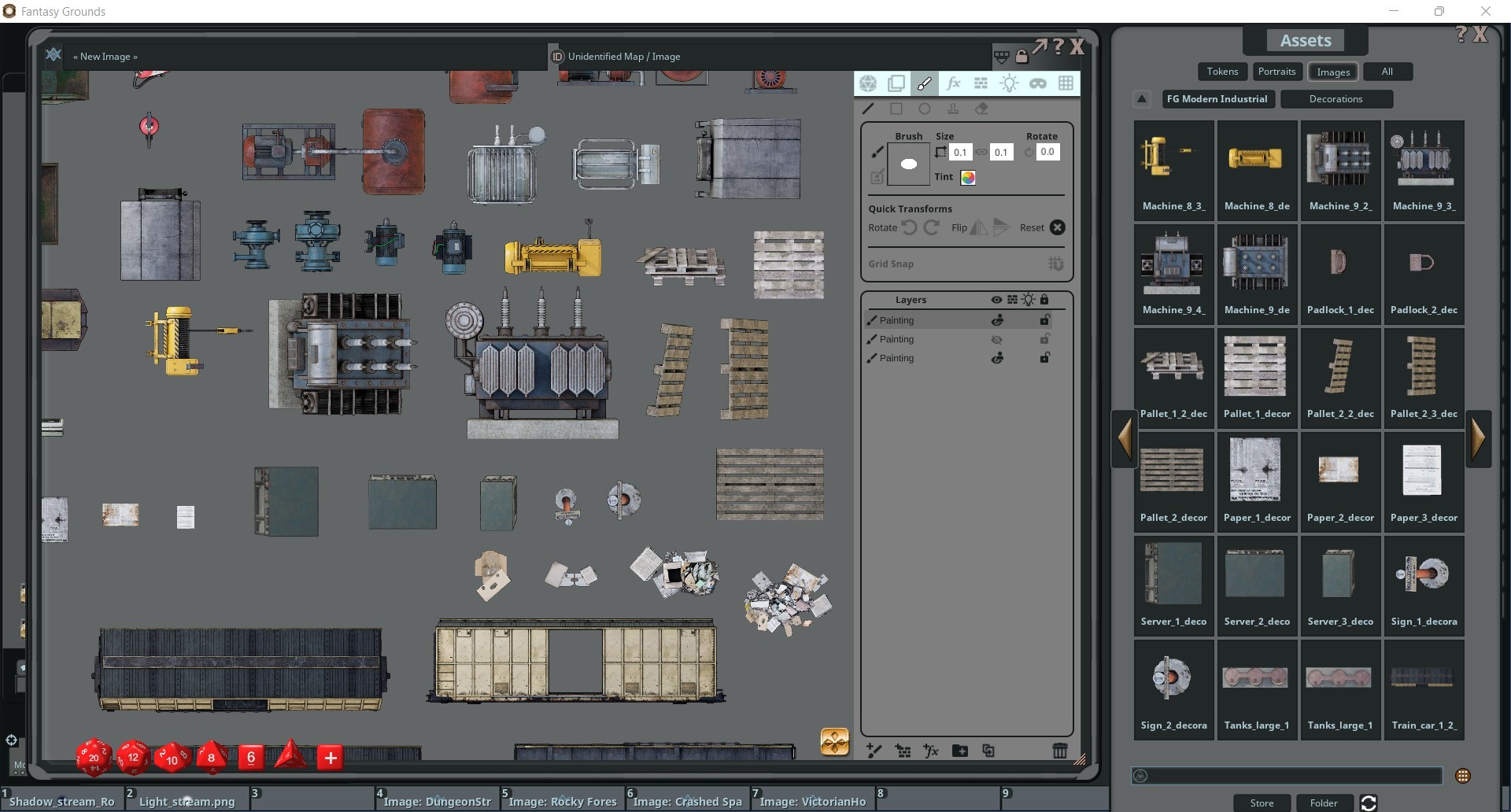Toggle the Grid Snap magnet option
Image resolution: width=1511 pixels, height=812 pixels.
click(x=1055, y=264)
